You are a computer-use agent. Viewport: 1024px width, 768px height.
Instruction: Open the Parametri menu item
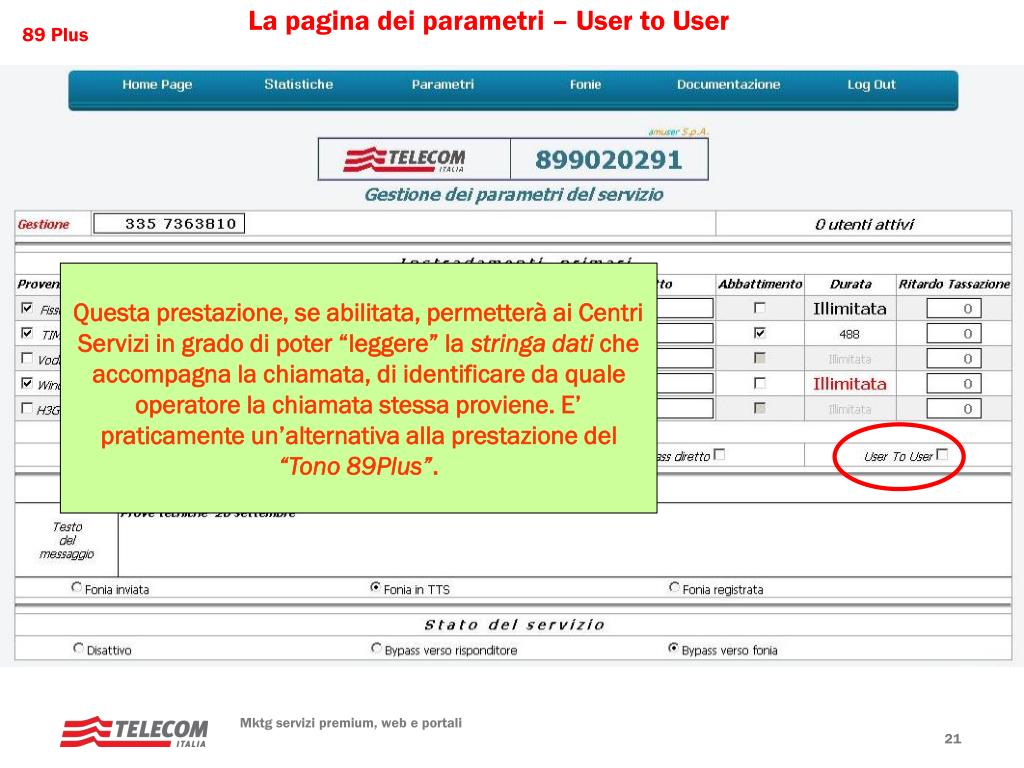tap(442, 84)
